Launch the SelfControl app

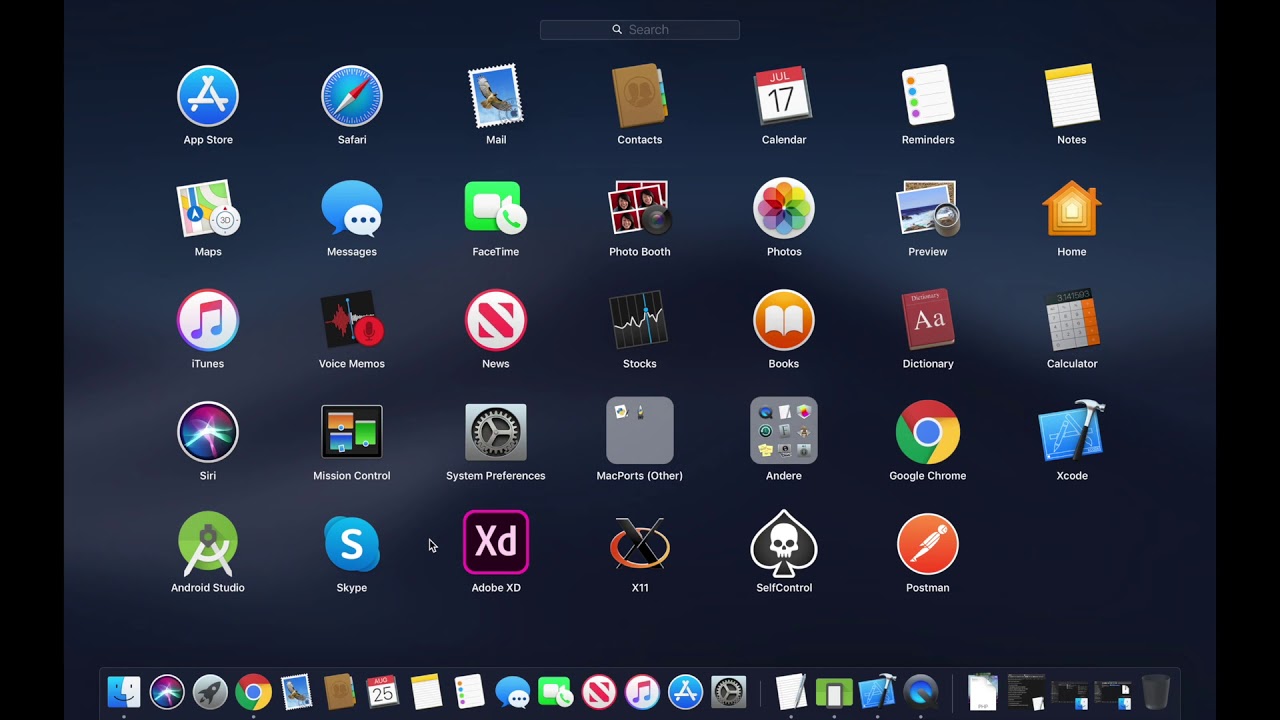[x=784, y=544]
